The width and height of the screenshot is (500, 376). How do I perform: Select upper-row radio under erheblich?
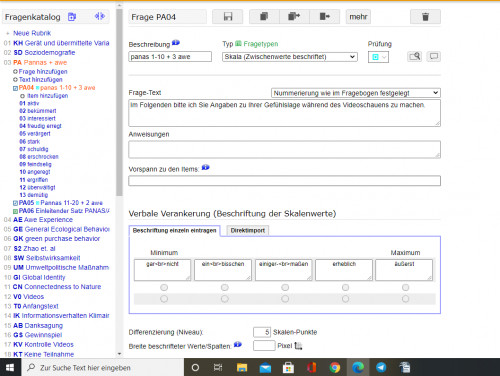[x=345, y=287]
